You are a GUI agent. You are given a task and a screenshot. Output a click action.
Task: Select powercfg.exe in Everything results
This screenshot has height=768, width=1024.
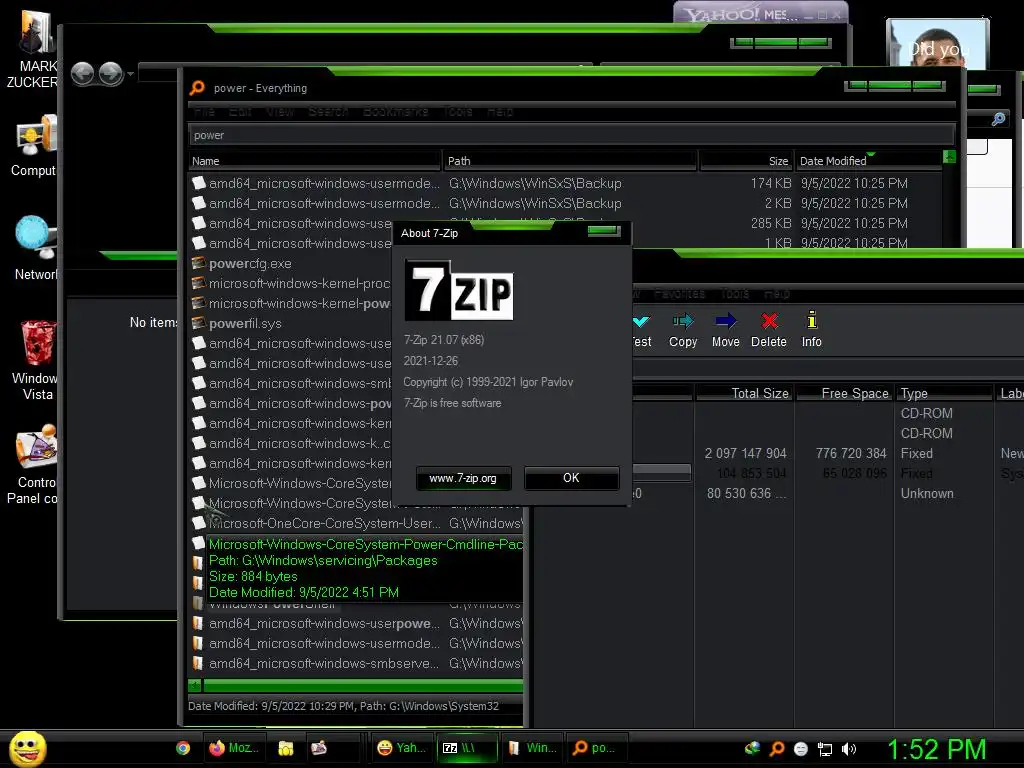click(250, 264)
